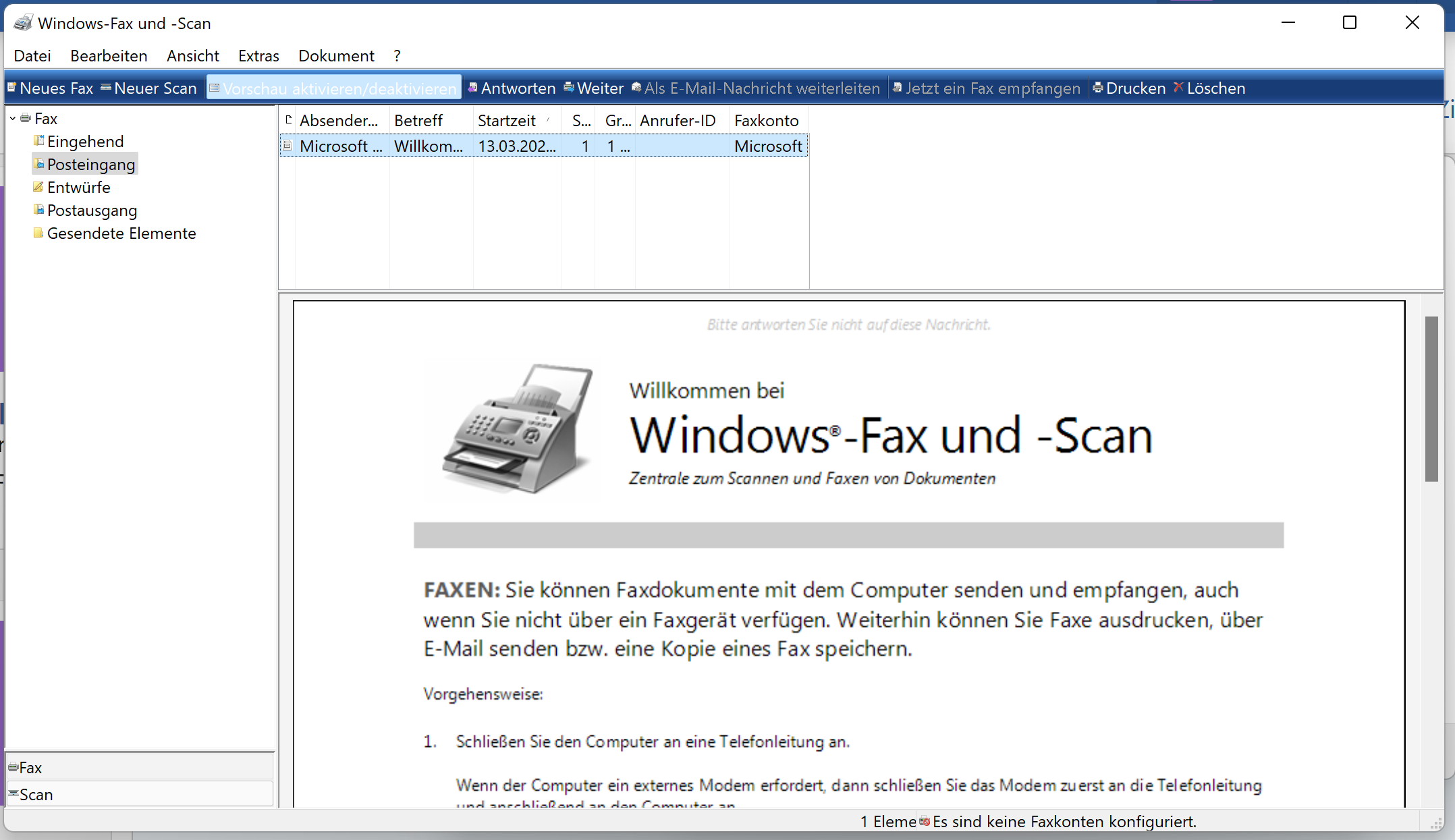Click the fax status icon in status bar
Screen dimensions: 1455x840
[x=925, y=821]
